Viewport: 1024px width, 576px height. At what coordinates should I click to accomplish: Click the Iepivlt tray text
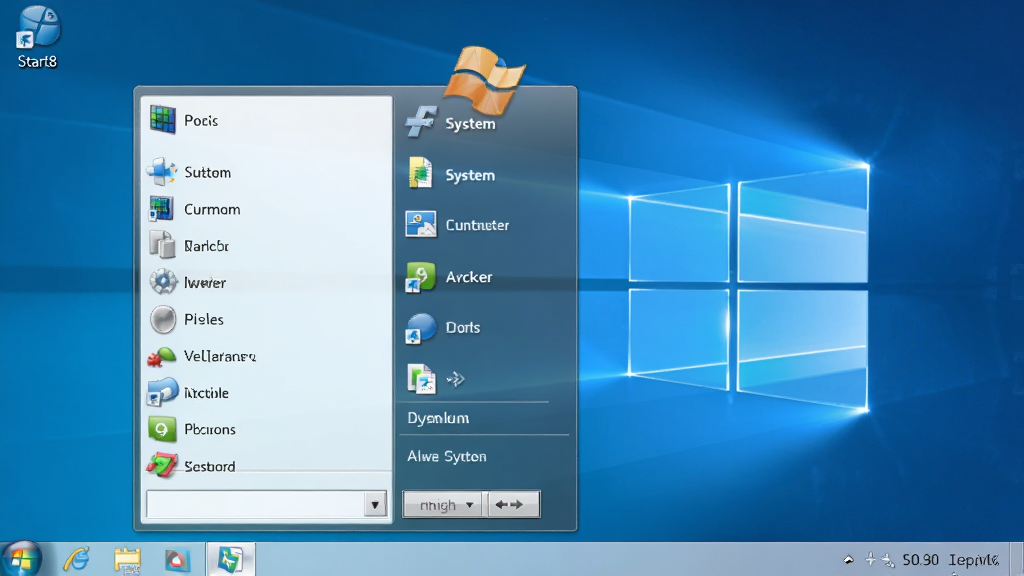(974, 560)
